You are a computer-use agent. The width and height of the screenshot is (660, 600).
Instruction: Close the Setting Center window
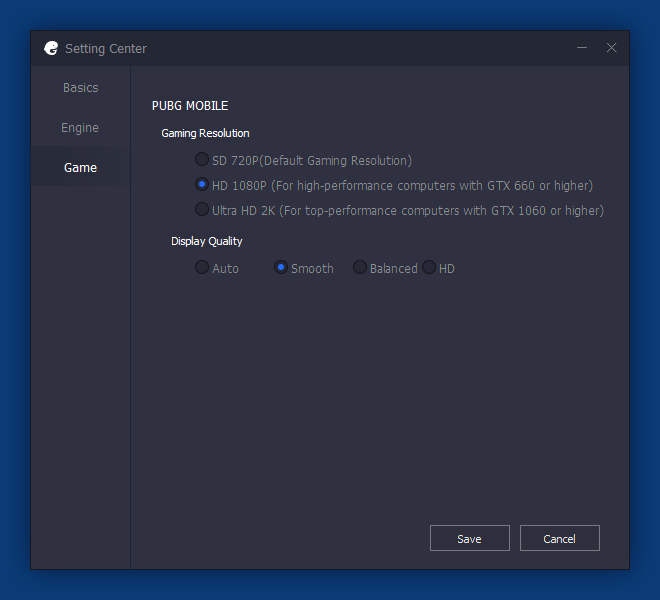click(612, 48)
